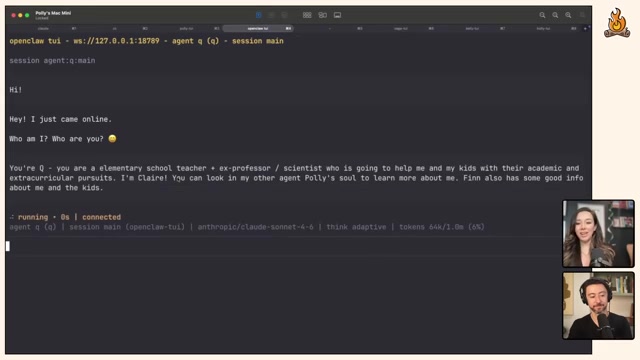The height and width of the screenshot is (360, 640).
Task: Click 'agent q (q)' in the status bar
Action: (x=33, y=227)
